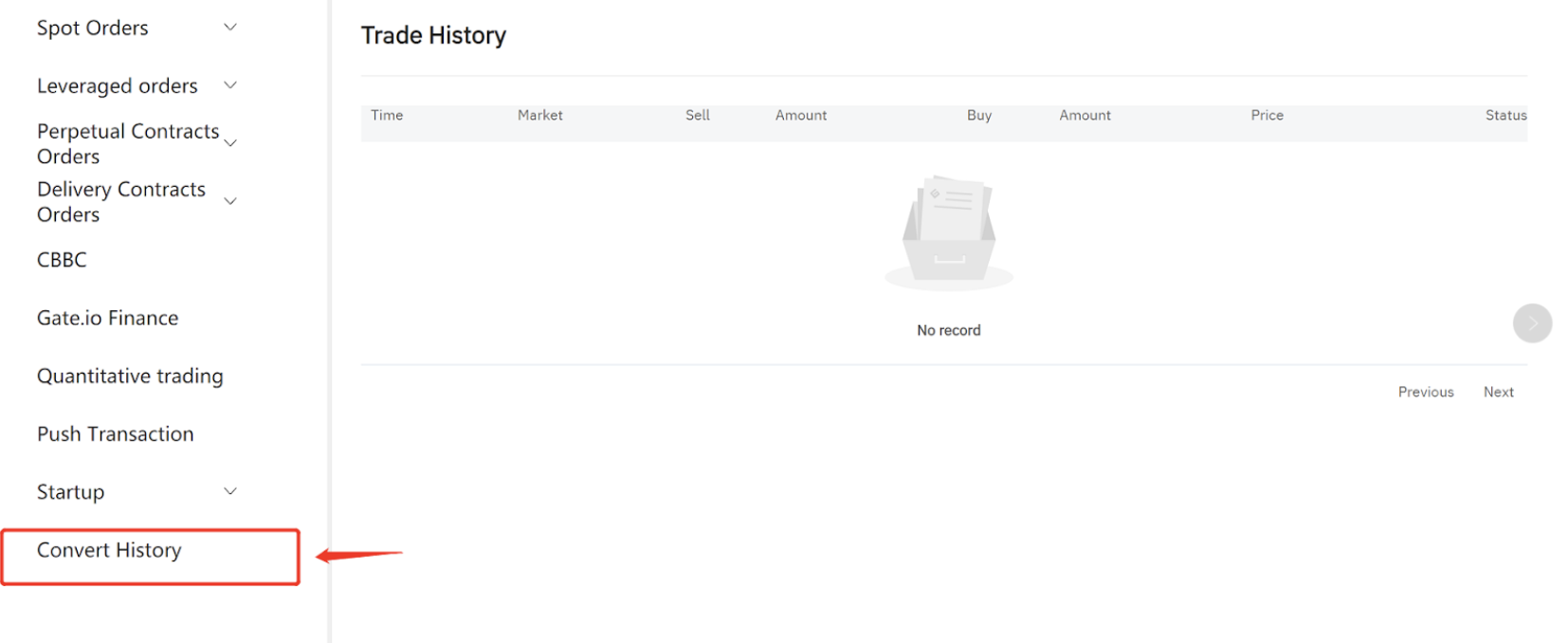Viewport: 1568px width, 643px height.
Task: Go to Gate.io Finance
Action: coord(108,318)
